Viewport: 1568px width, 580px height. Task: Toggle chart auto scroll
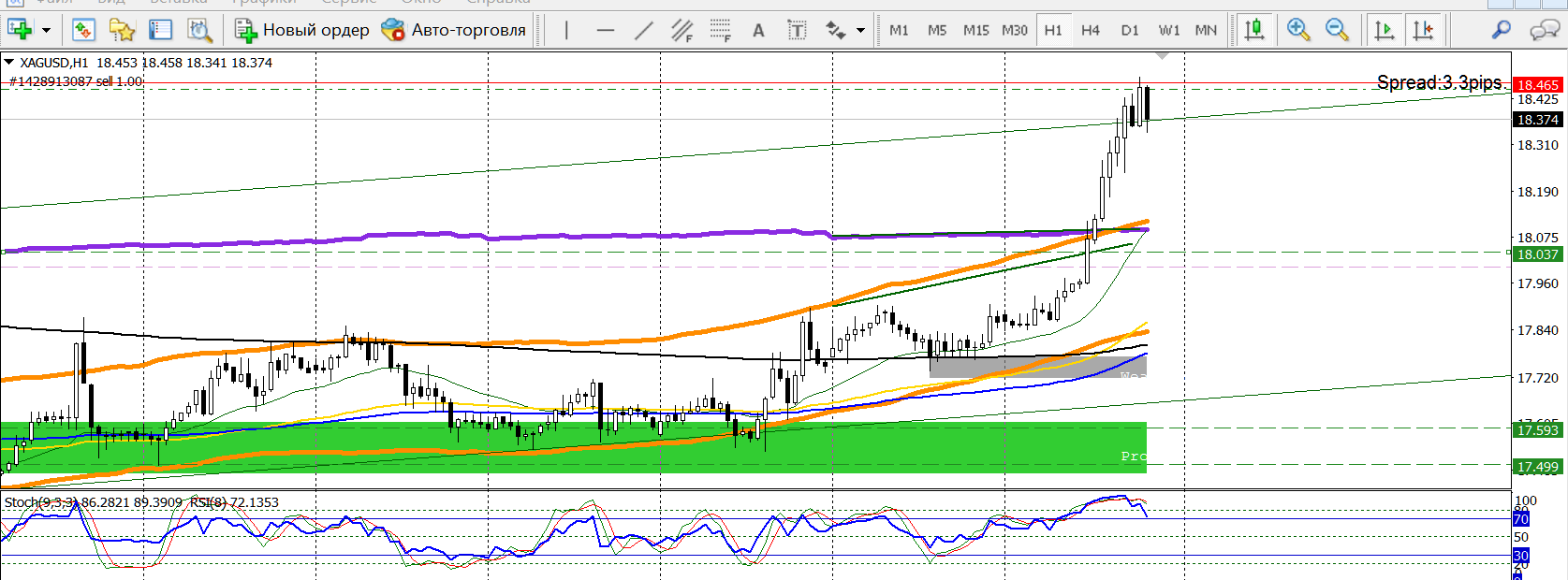click(1384, 30)
